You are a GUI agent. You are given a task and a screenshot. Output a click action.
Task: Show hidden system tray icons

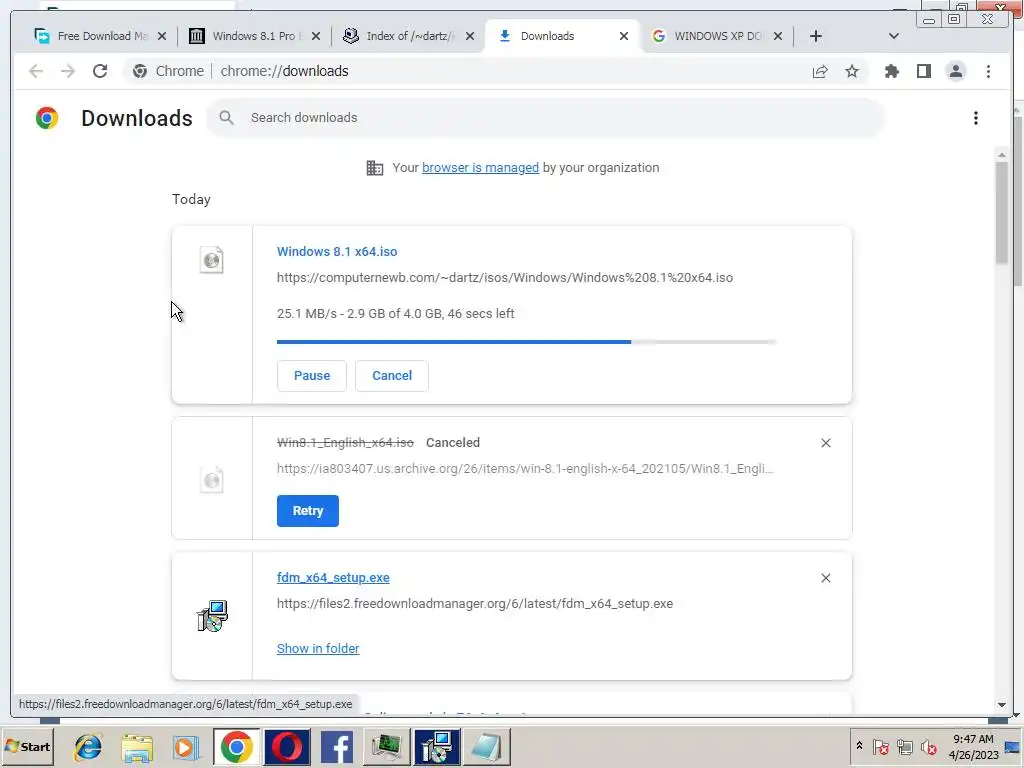point(859,746)
